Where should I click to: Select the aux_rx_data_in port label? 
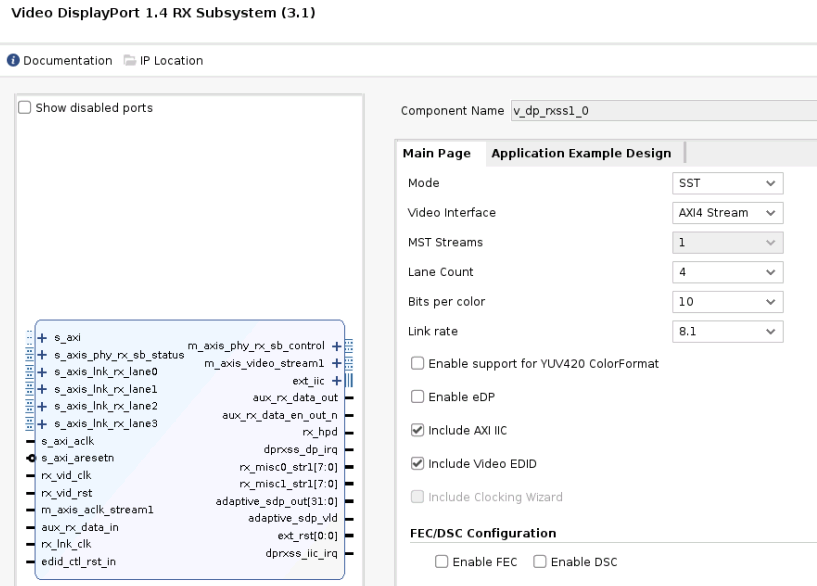(x=80, y=528)
